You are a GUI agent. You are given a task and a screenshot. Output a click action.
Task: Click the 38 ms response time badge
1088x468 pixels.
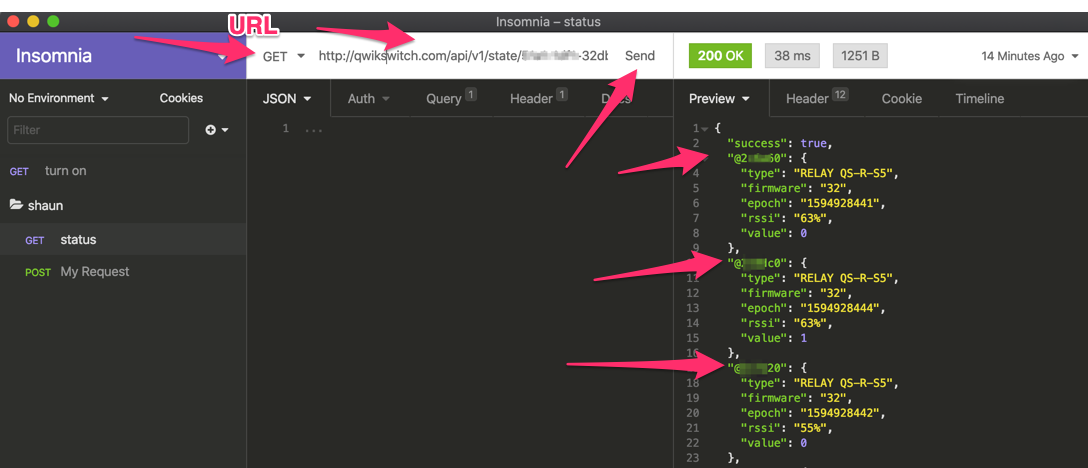point(792,56)
